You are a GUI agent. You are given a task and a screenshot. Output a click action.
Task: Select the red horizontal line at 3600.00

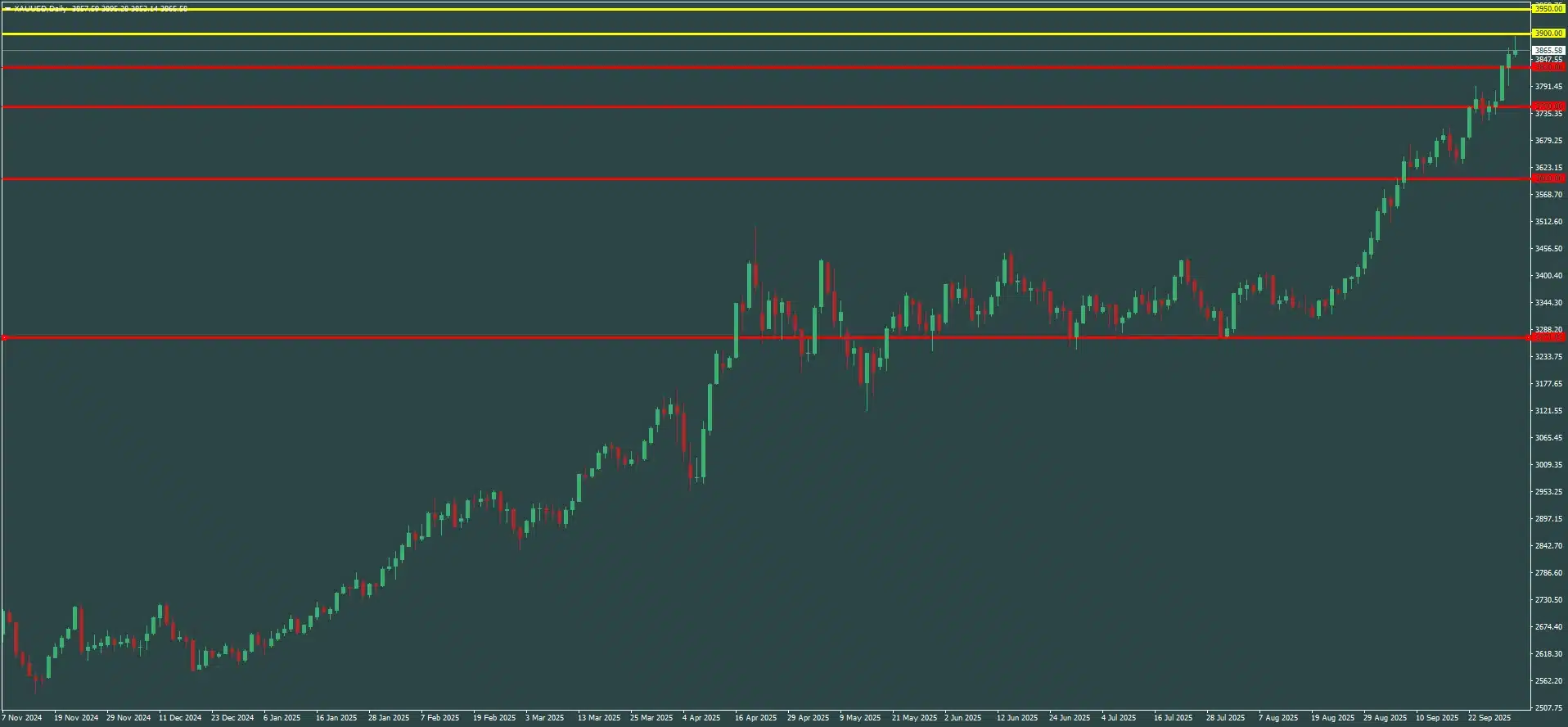point(737,178)
